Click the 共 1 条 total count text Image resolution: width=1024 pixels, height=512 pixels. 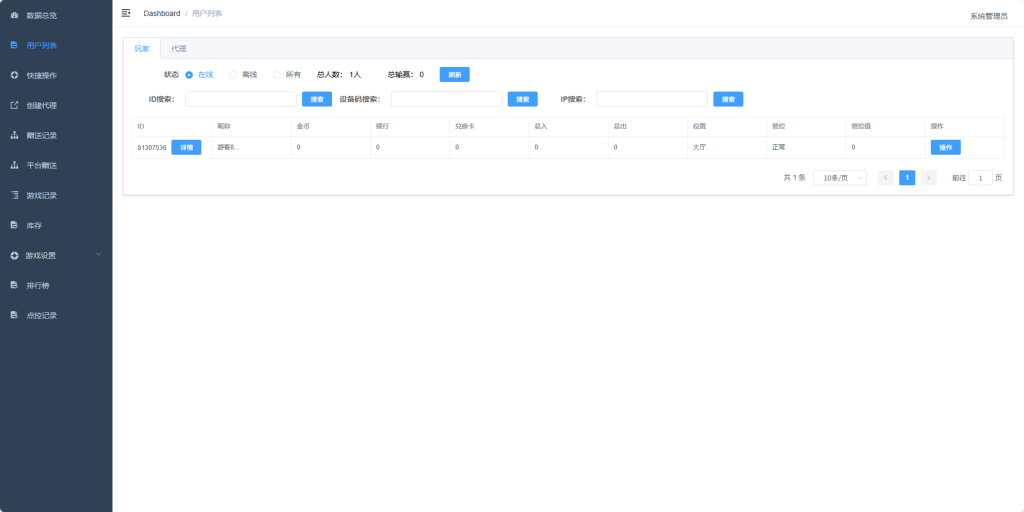[795, 178]
